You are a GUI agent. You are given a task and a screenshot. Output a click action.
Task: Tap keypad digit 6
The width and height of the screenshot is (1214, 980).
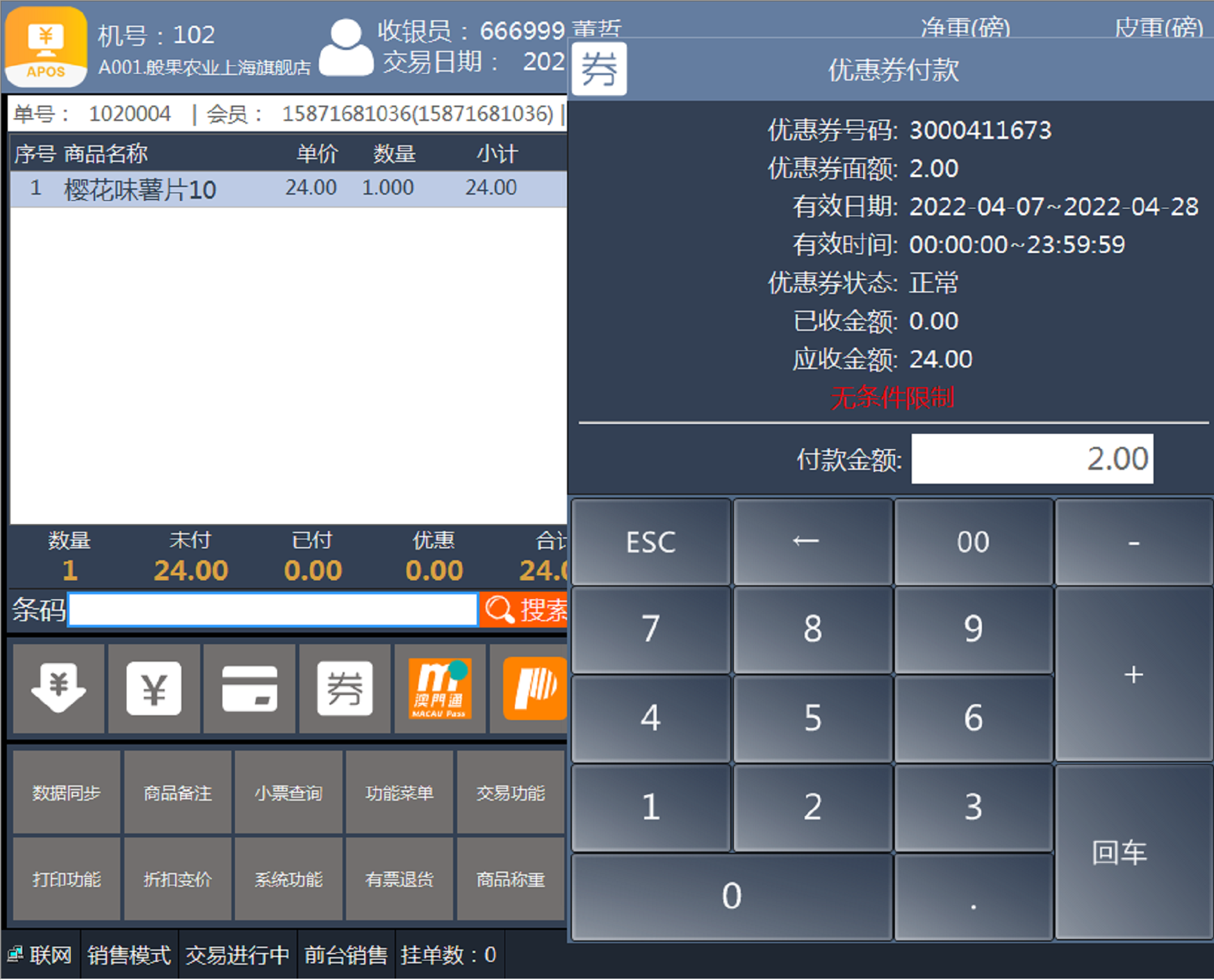pos(973,718)
